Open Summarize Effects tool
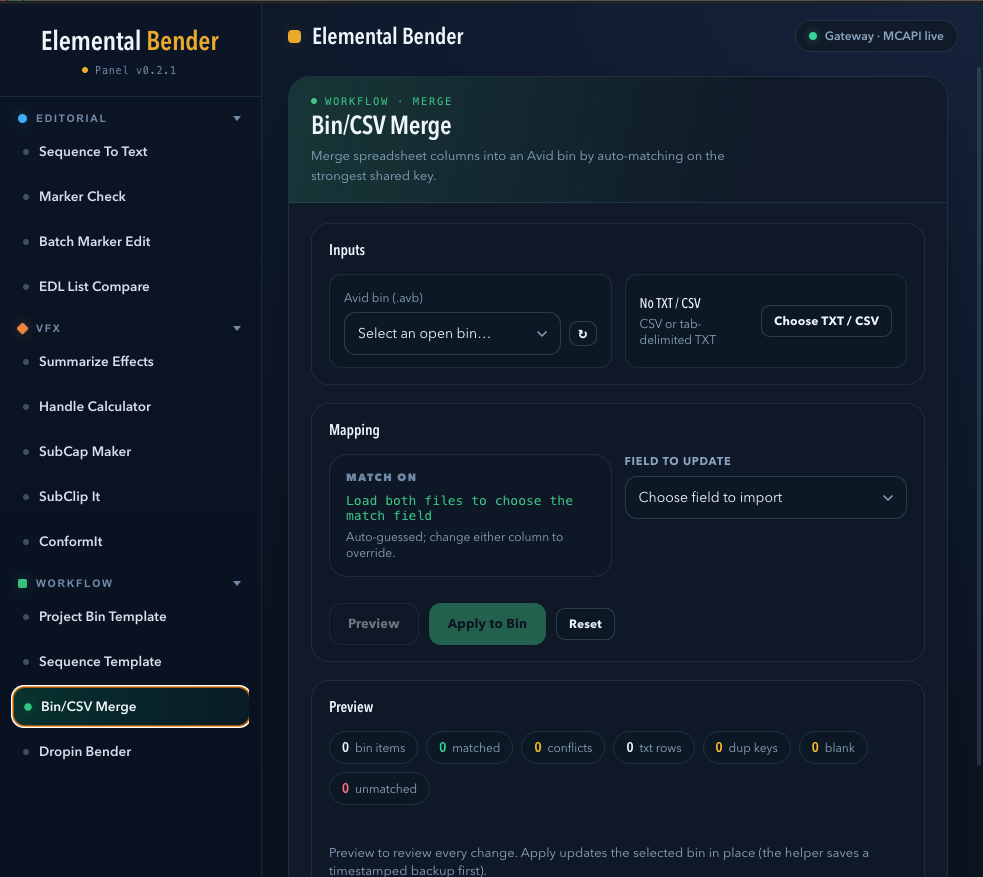This screenshot has width=983, height=877. [96, 362]
